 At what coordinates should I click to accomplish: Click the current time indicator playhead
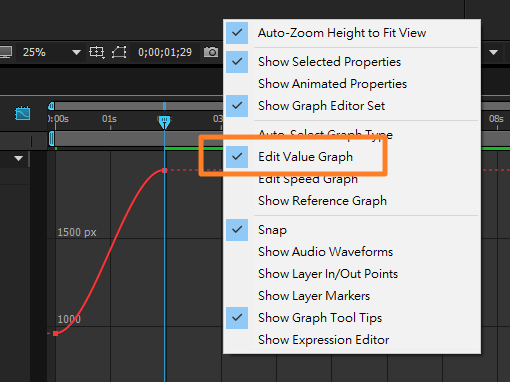point(164,122)
